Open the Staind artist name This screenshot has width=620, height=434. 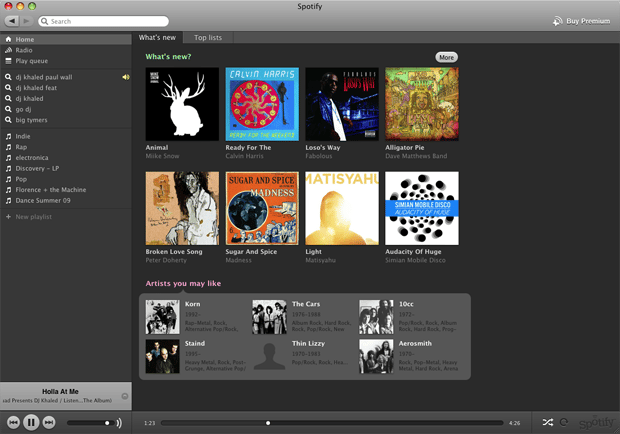point(195,343)
